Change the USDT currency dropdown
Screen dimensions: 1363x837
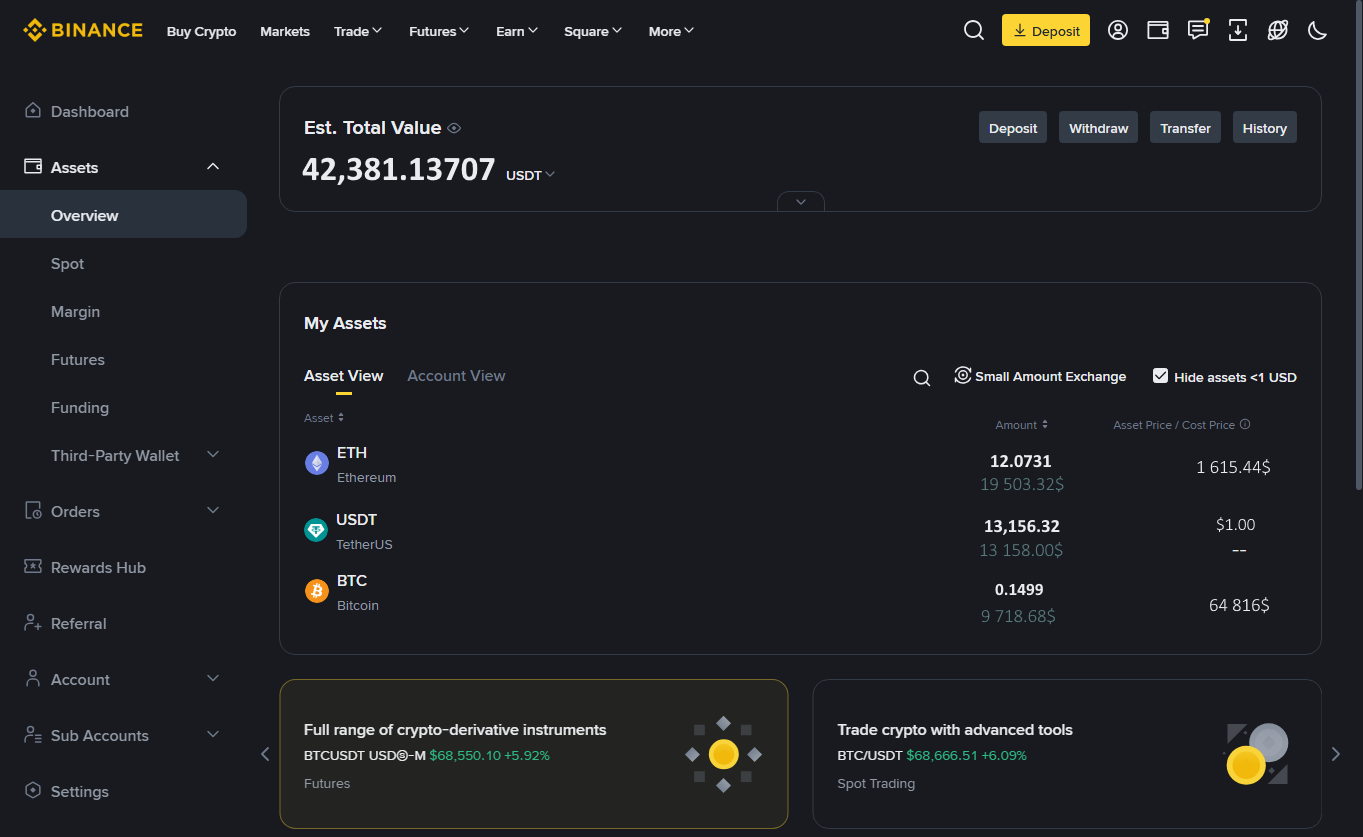(x=530, y=175)
